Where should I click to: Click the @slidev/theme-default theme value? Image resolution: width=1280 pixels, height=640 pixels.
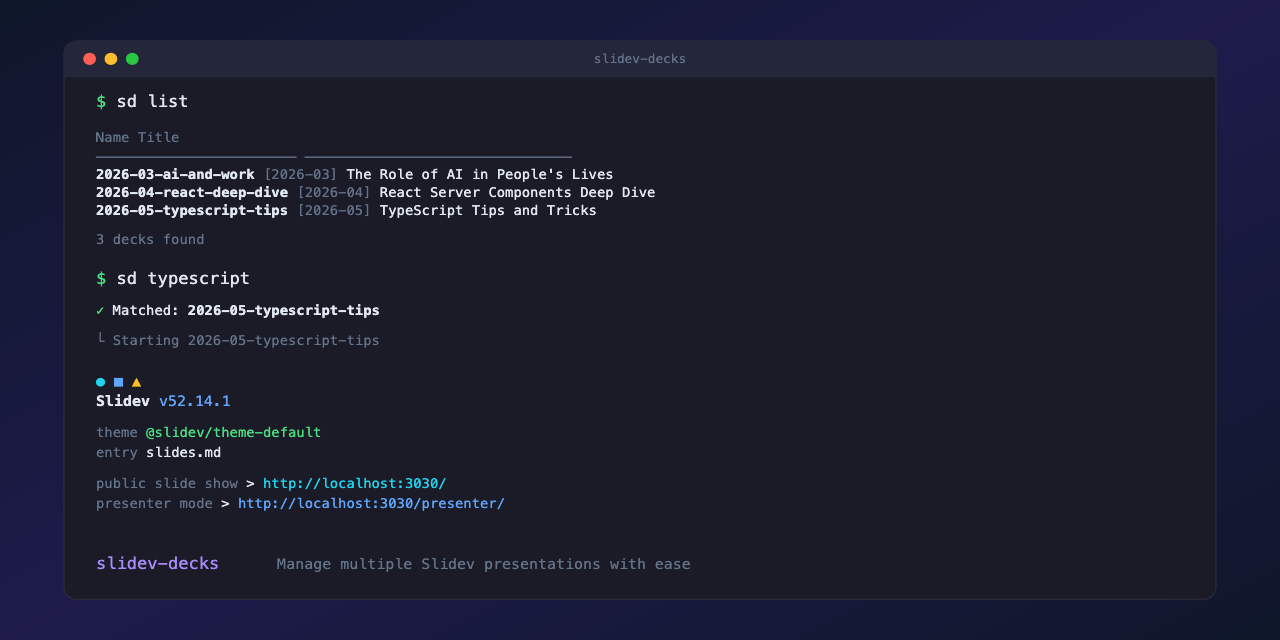[233, 432]
